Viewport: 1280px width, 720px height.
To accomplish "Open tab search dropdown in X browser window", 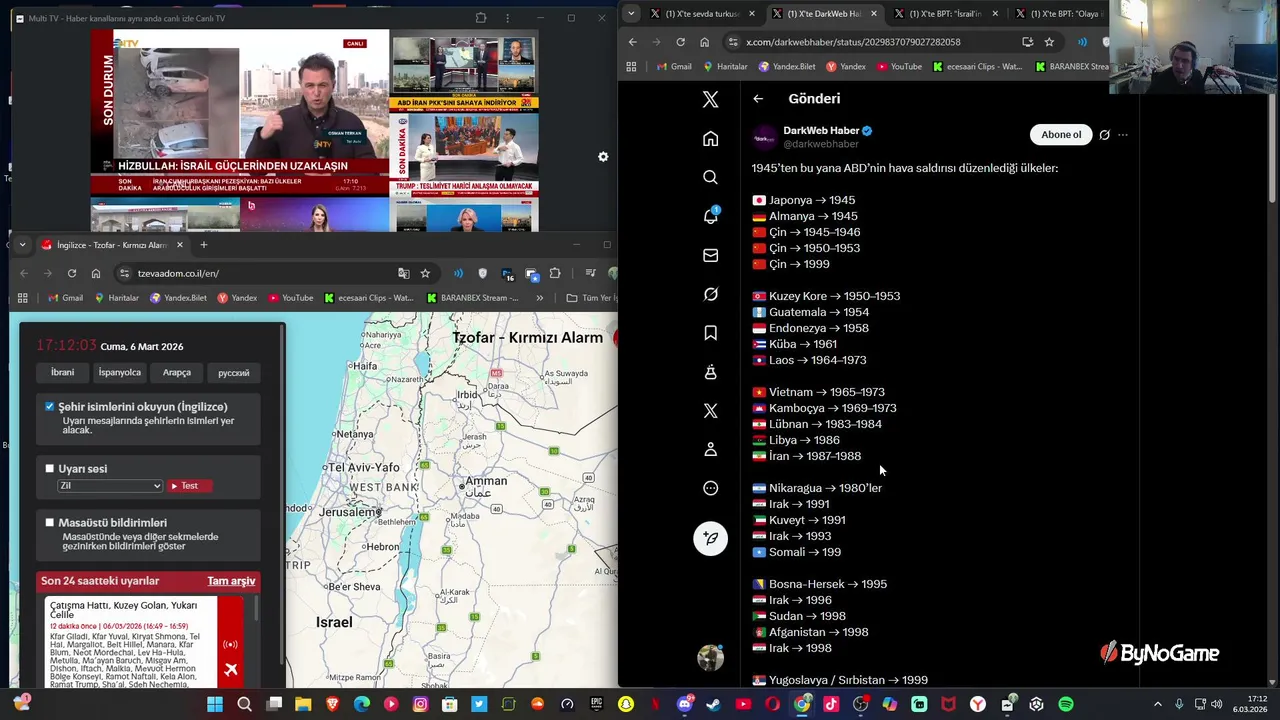I will tap(631, 13).
